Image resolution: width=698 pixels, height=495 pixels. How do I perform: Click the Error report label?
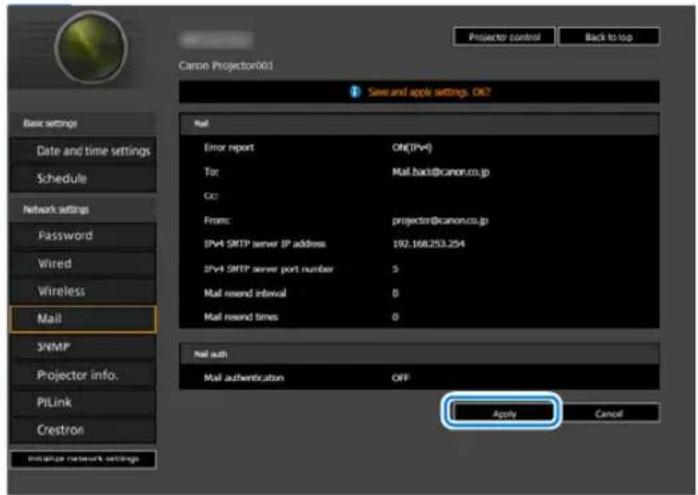tap(229, 147)
